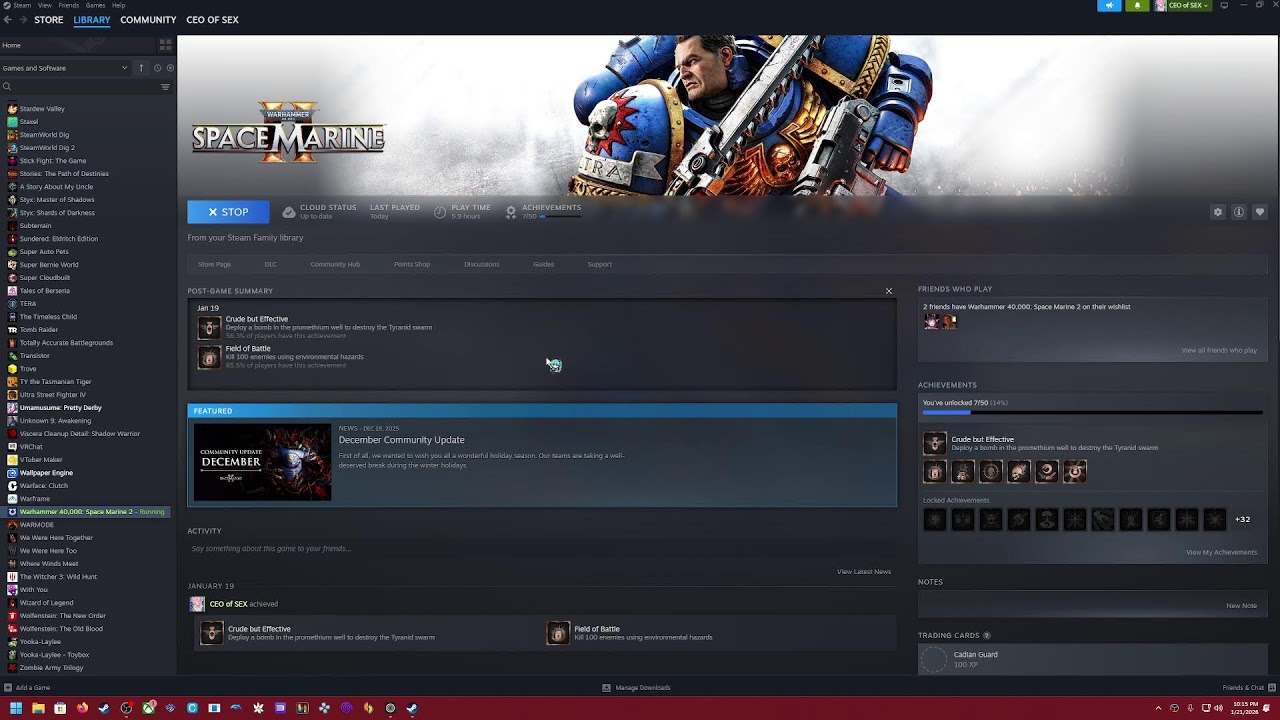
Task: Open the Games menu
Action: point(96,5)
